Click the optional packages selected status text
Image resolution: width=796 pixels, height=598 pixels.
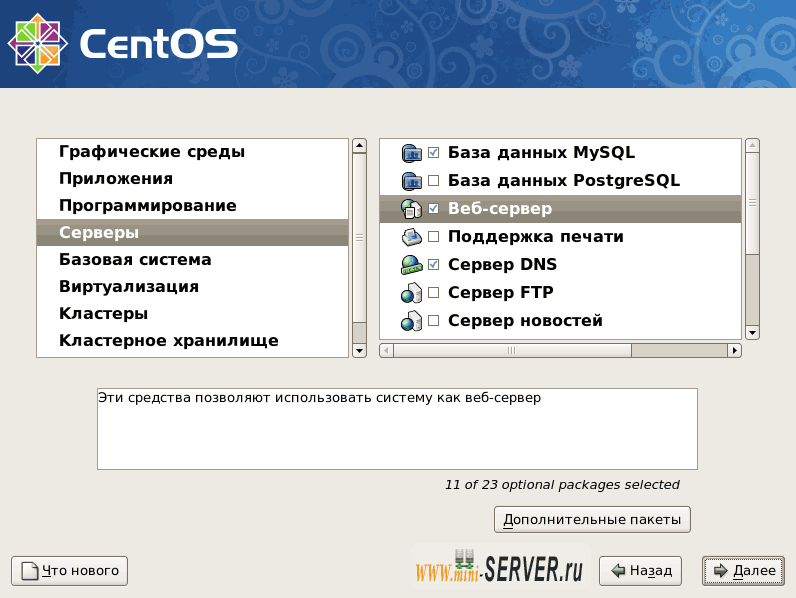click(x=562, y=485)
